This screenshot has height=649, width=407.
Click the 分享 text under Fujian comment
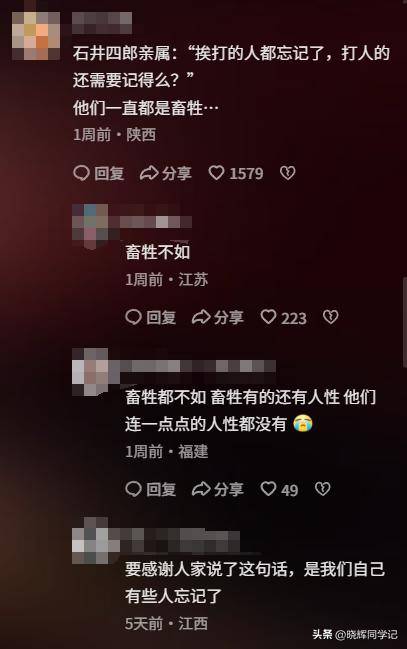click(229, 489)
